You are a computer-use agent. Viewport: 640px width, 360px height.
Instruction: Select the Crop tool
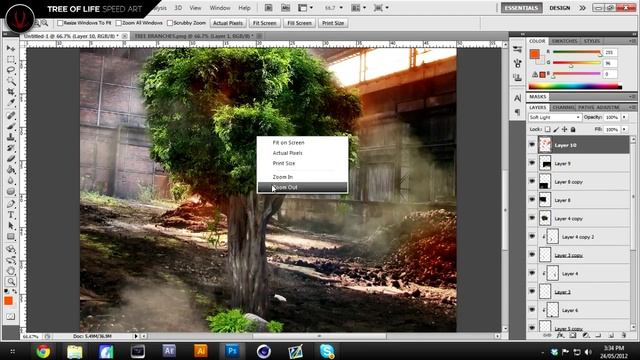[x=11, y=92]
